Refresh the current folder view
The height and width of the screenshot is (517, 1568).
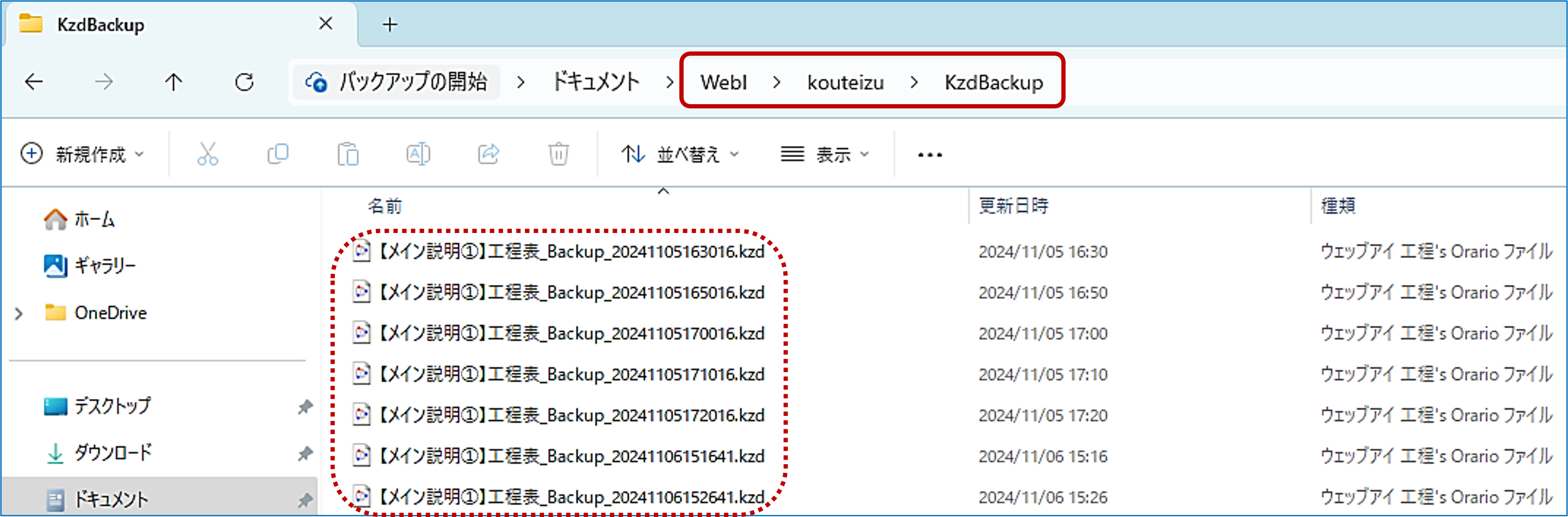[x=244, y=82]
